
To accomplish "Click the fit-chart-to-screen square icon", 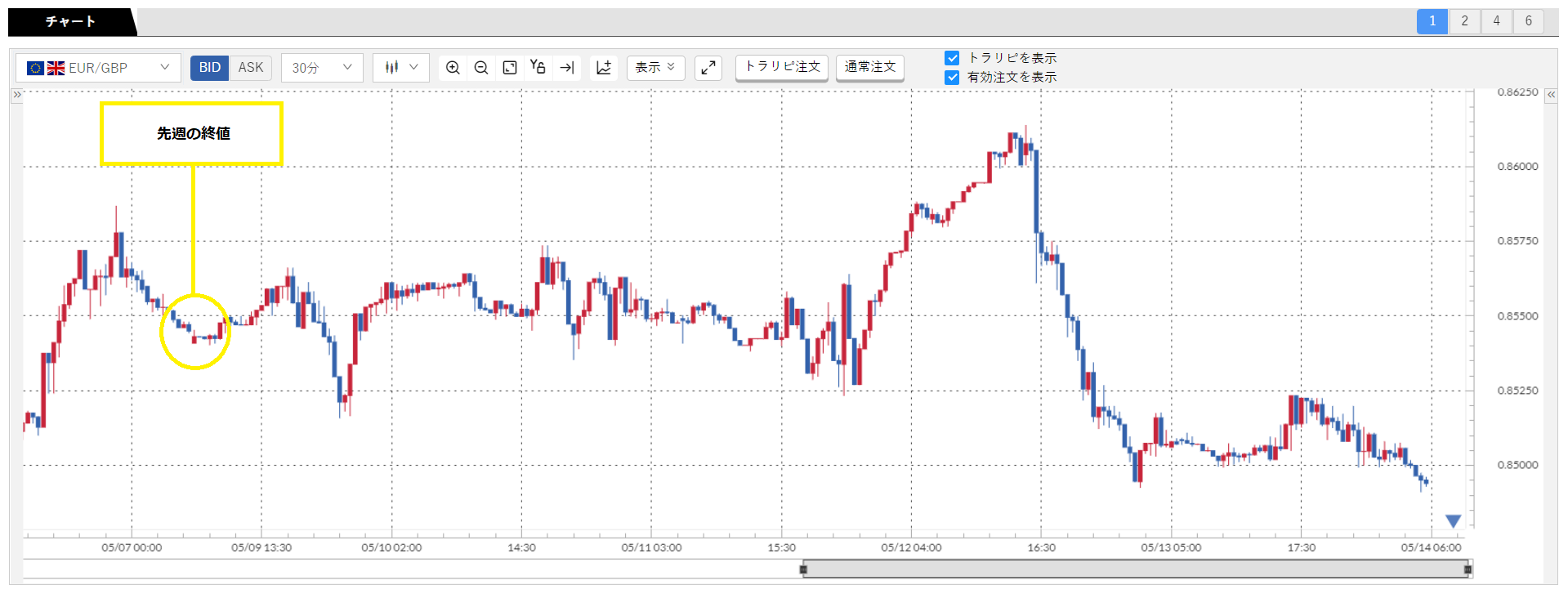I will point(510,68).
